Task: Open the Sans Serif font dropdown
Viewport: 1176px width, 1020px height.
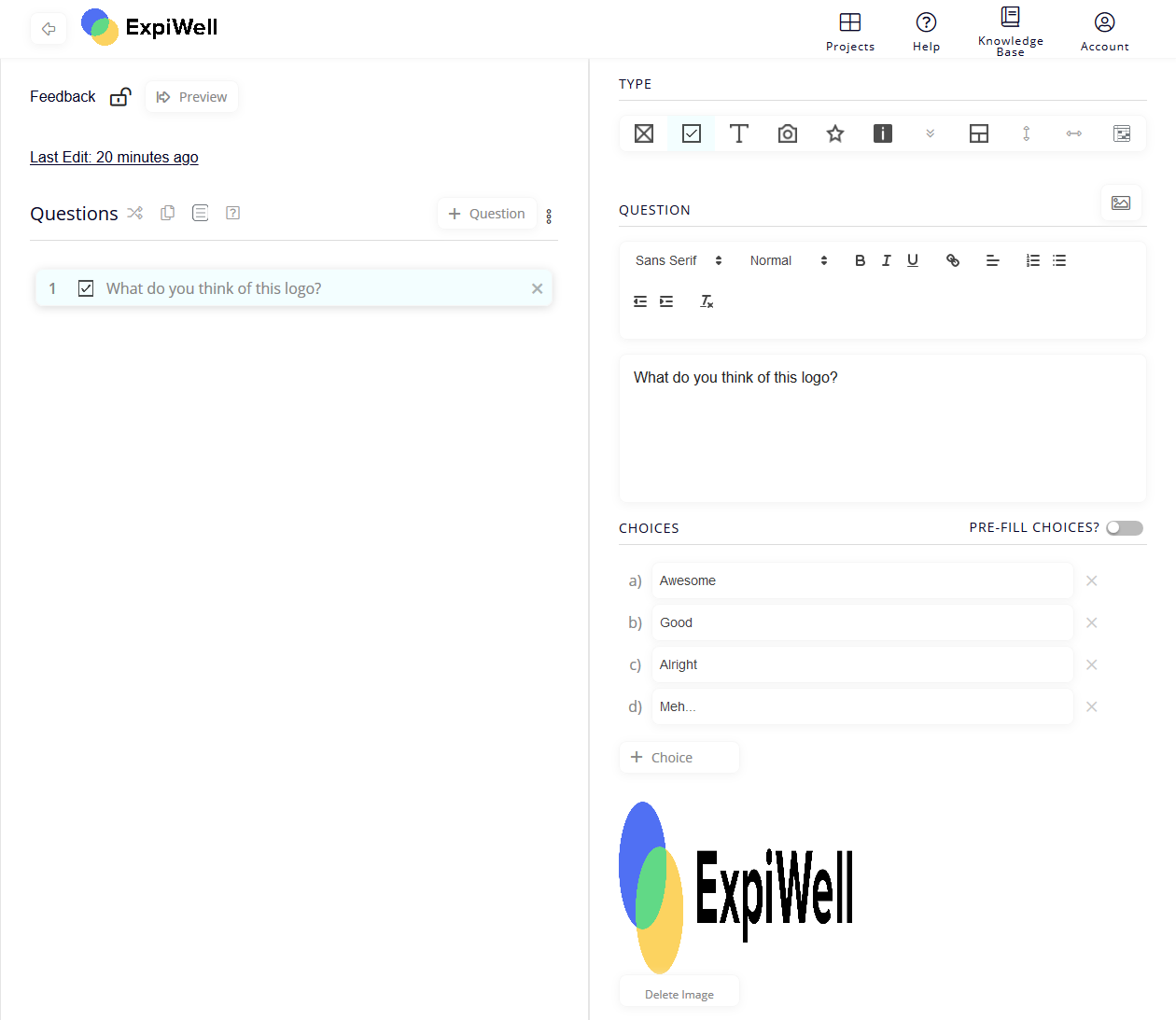Action: point(679,260)
